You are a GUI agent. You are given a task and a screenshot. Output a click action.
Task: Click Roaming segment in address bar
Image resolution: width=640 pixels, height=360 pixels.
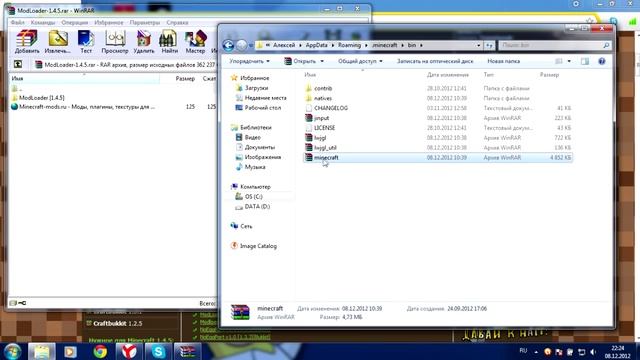coord(349,45)
